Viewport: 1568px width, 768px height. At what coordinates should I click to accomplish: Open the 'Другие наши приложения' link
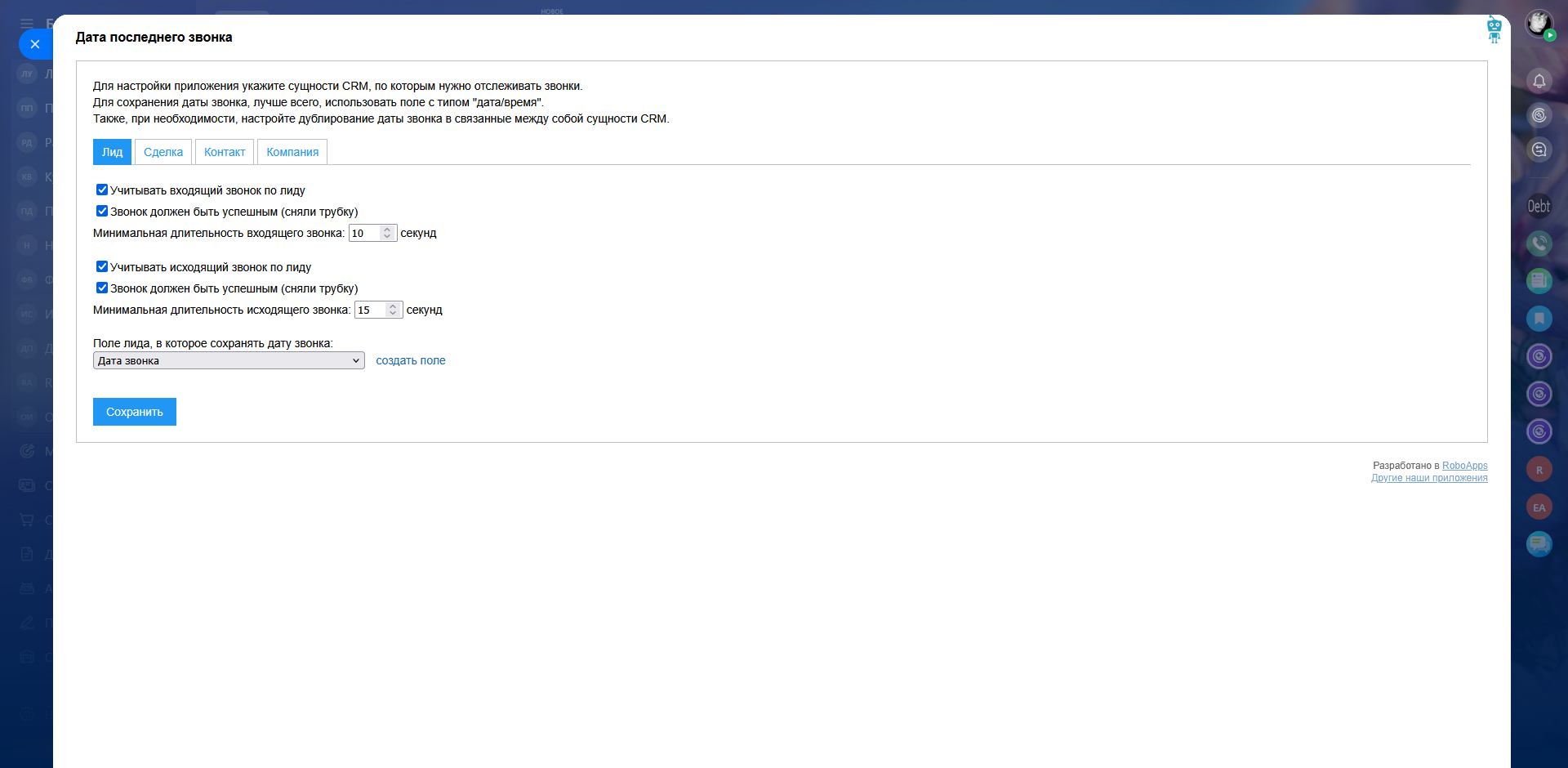[1429, 478]
